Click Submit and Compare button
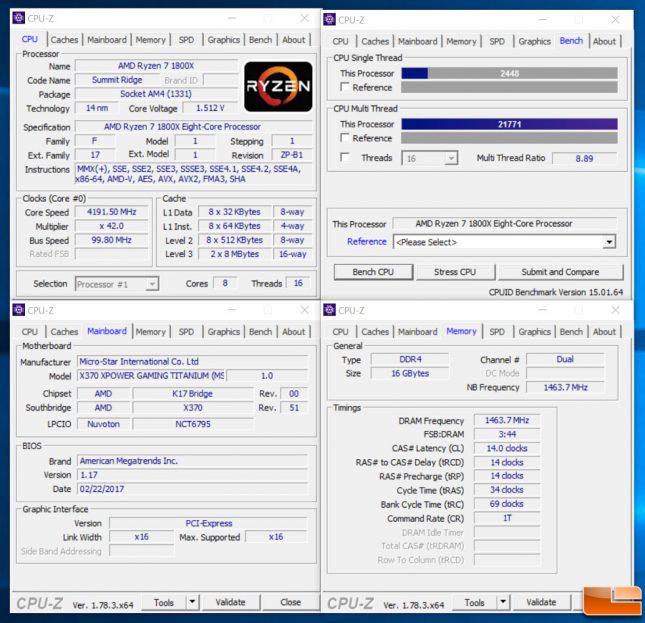This screenshot has height=623, width=645. 560,272
